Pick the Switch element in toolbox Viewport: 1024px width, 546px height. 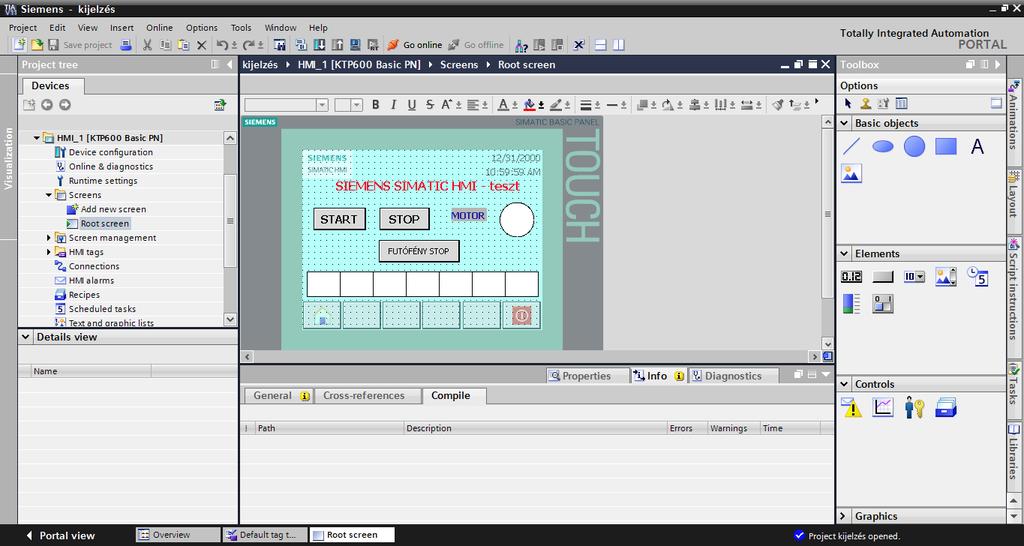click(x=882, y=304)
